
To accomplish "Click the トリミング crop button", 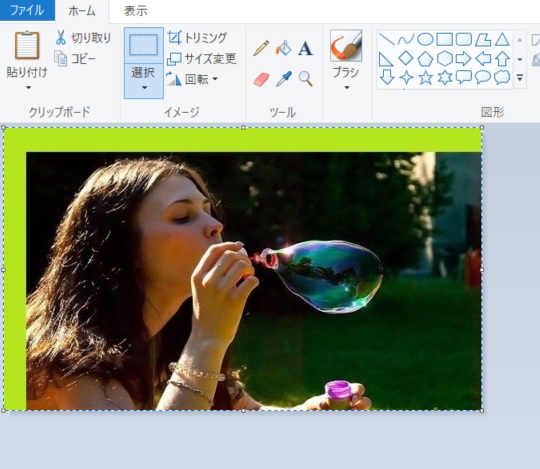I will coord(197,38).
